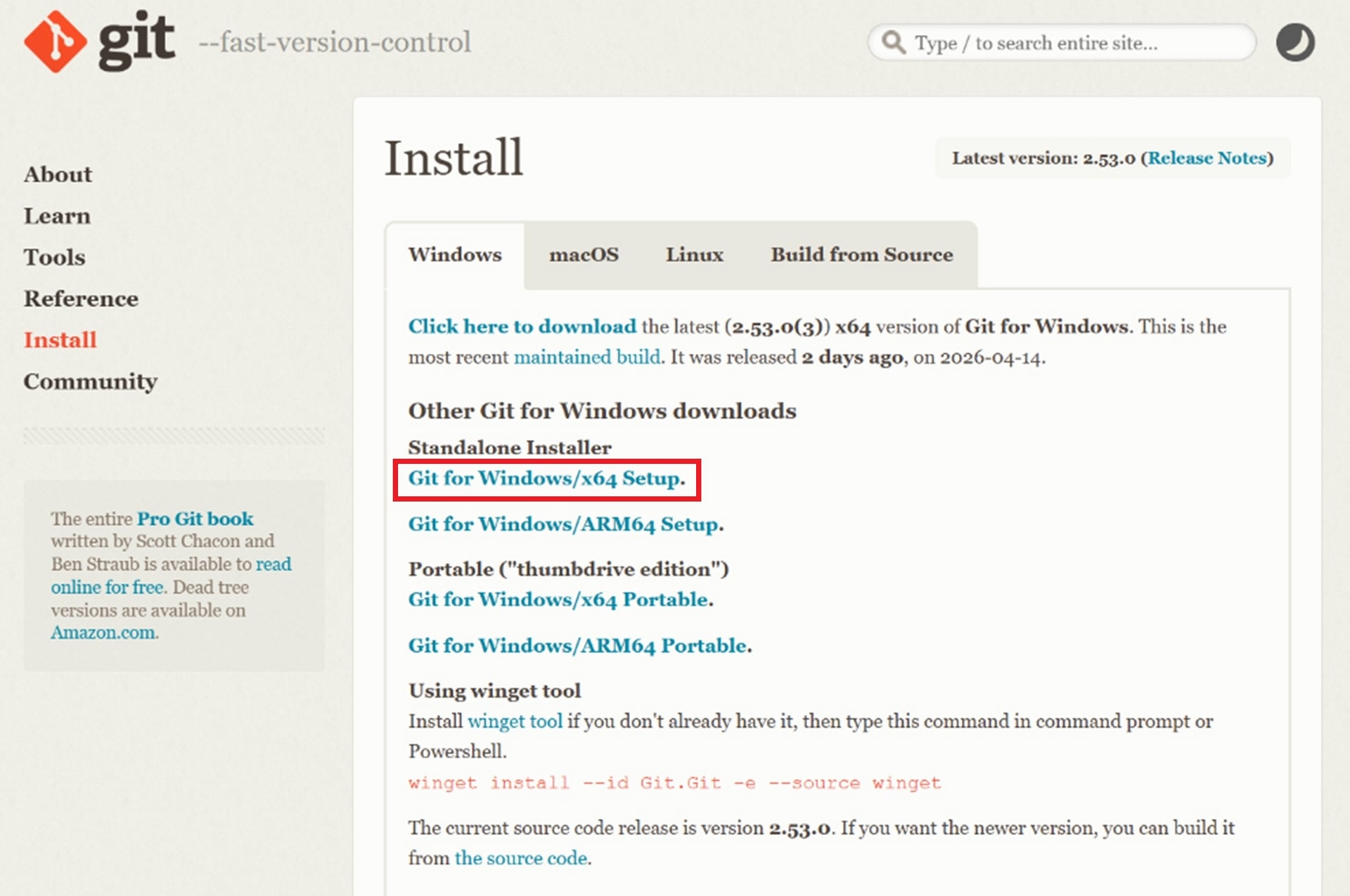Click 'Other Git for Windows downloads' heading
The height and width of the screenshot is (896, 1350).
(602, 410)
